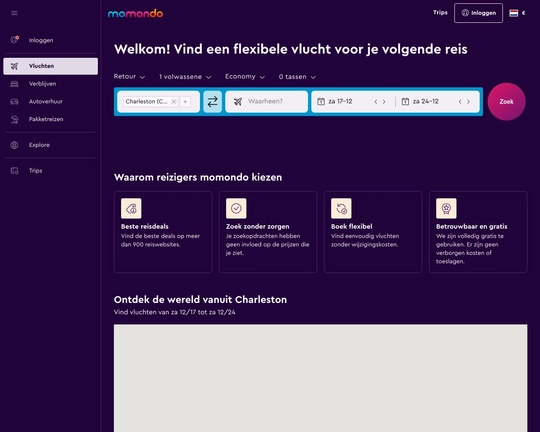Viewport: 540px width, 432px height.
Task: Click the Verblijven bed icon
Action: tap(14, 84)
